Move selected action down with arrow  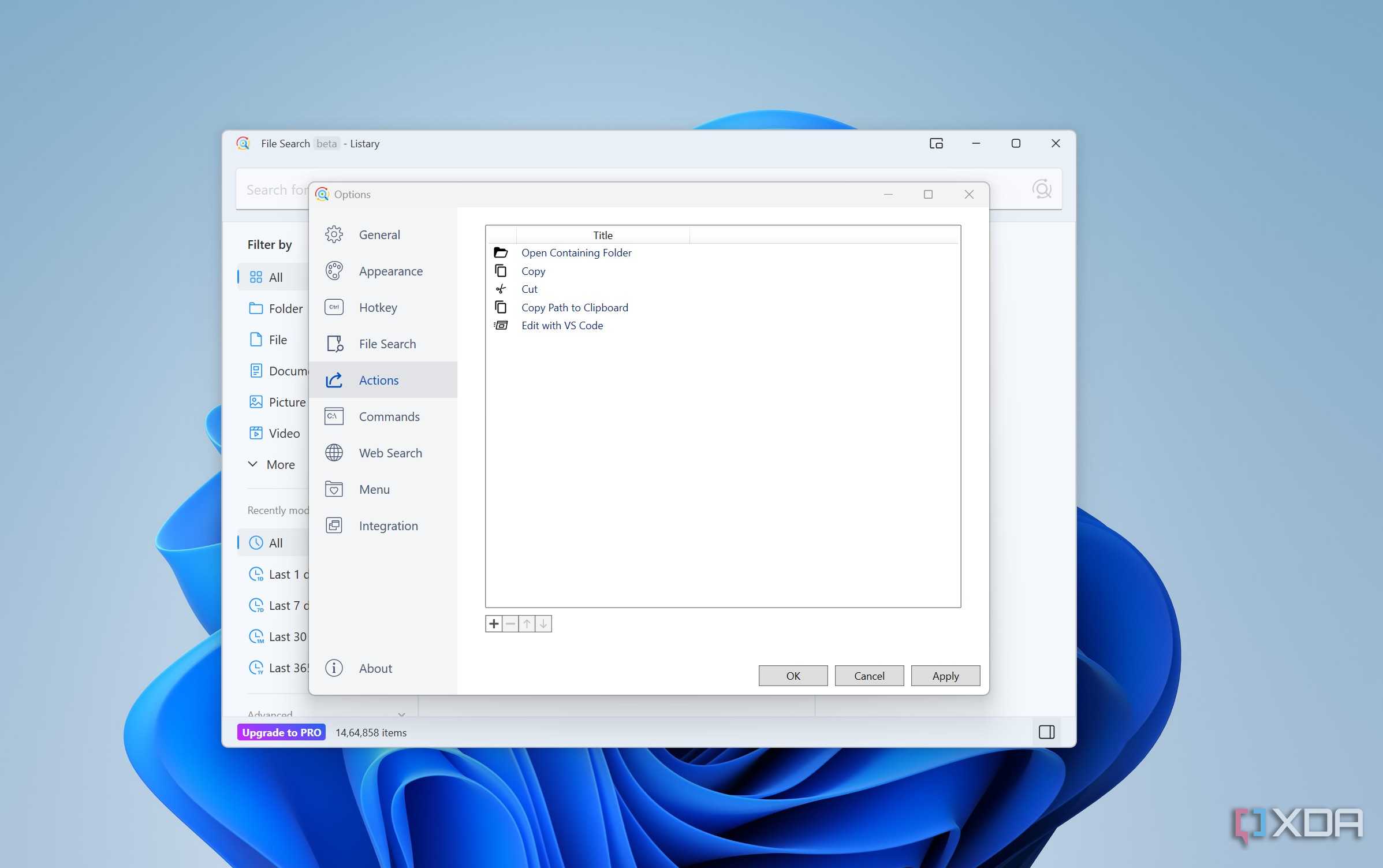(543, 624)
